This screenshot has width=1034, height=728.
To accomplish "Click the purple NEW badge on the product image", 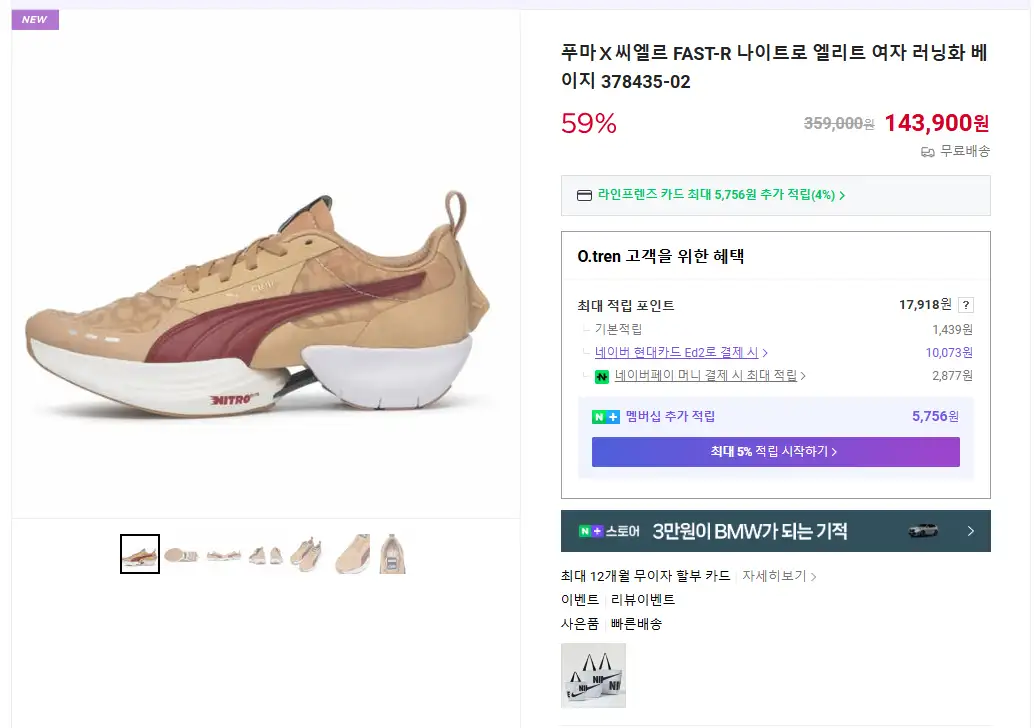I will (35, 20).
